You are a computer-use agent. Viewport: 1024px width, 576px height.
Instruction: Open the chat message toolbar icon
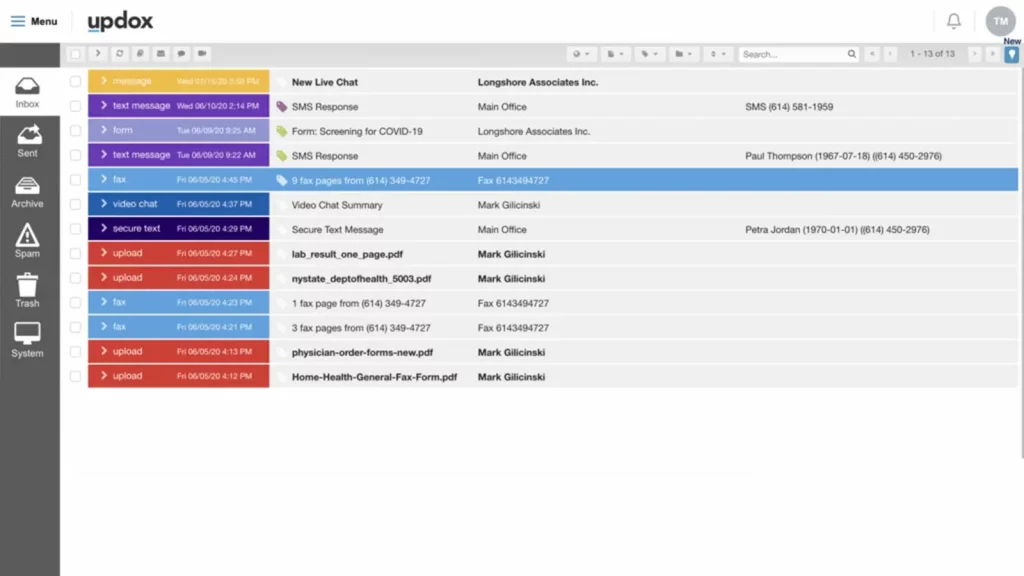point(182,53)
